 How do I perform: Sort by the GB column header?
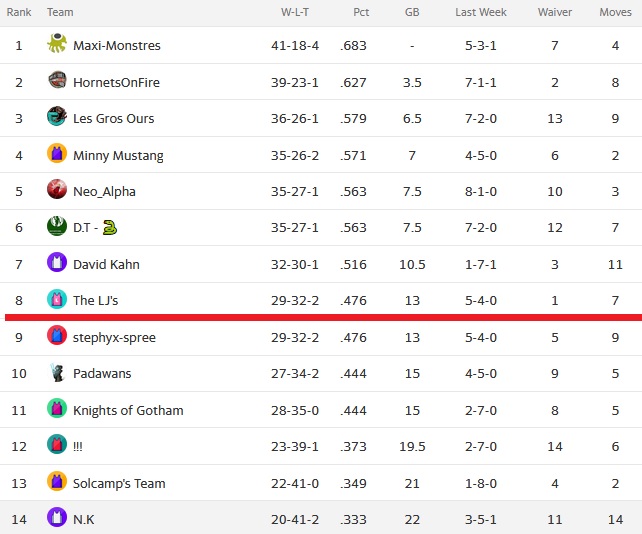pos(412,12)
